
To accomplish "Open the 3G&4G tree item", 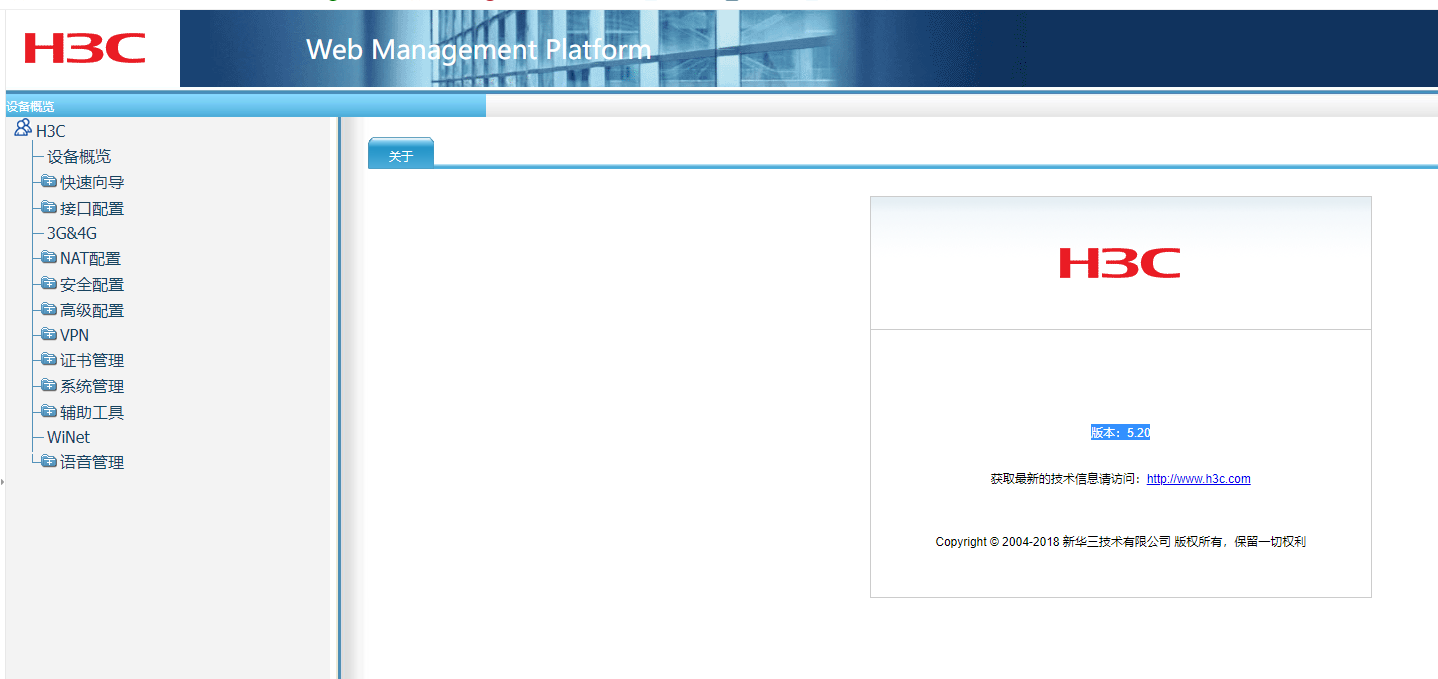I will 72,233.
